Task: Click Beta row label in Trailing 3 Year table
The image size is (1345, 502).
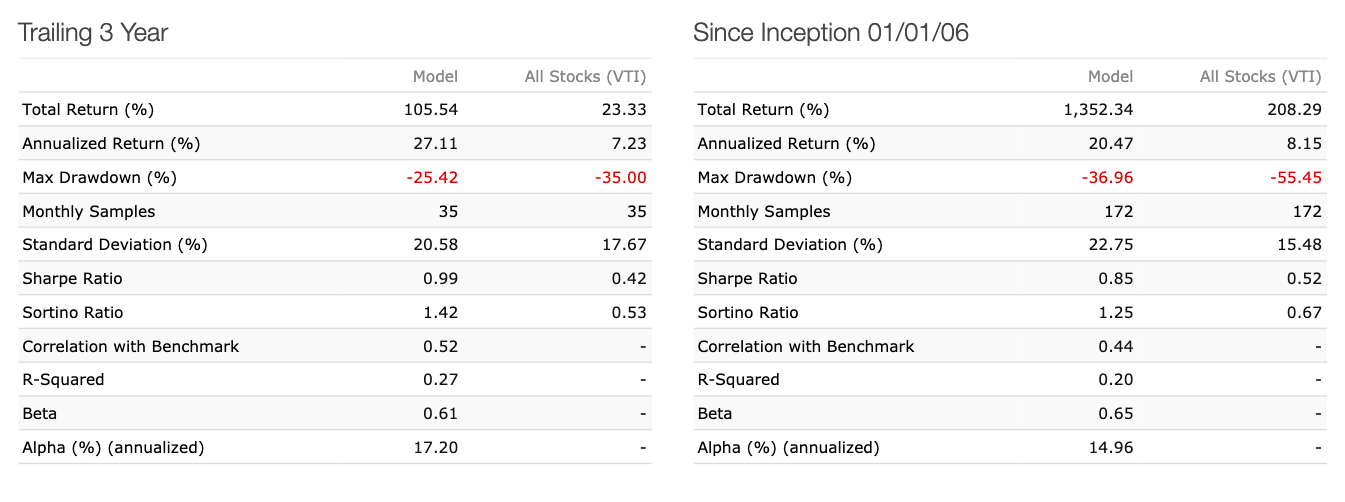Action: (39, 414)
